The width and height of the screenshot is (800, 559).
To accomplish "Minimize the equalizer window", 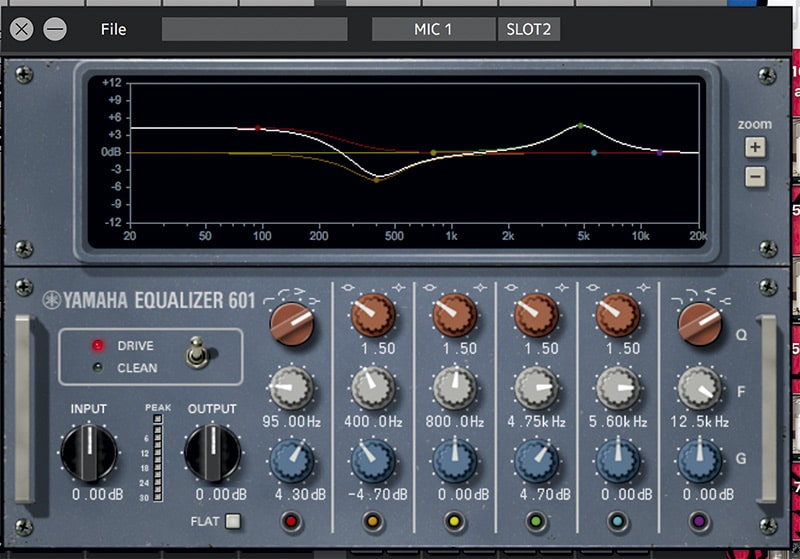I will pyautogui.click(x=55, y=29).
